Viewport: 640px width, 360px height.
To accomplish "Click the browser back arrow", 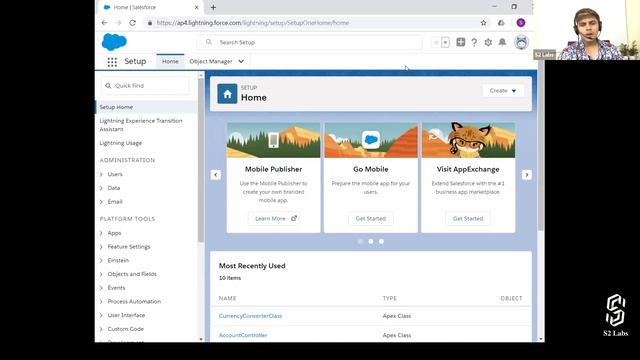I will tap(104, 23).
